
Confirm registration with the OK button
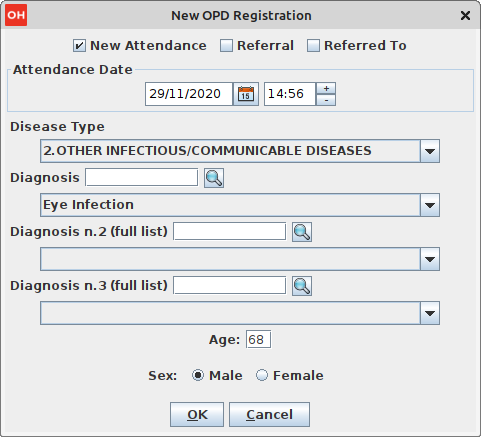coord(197,414)
